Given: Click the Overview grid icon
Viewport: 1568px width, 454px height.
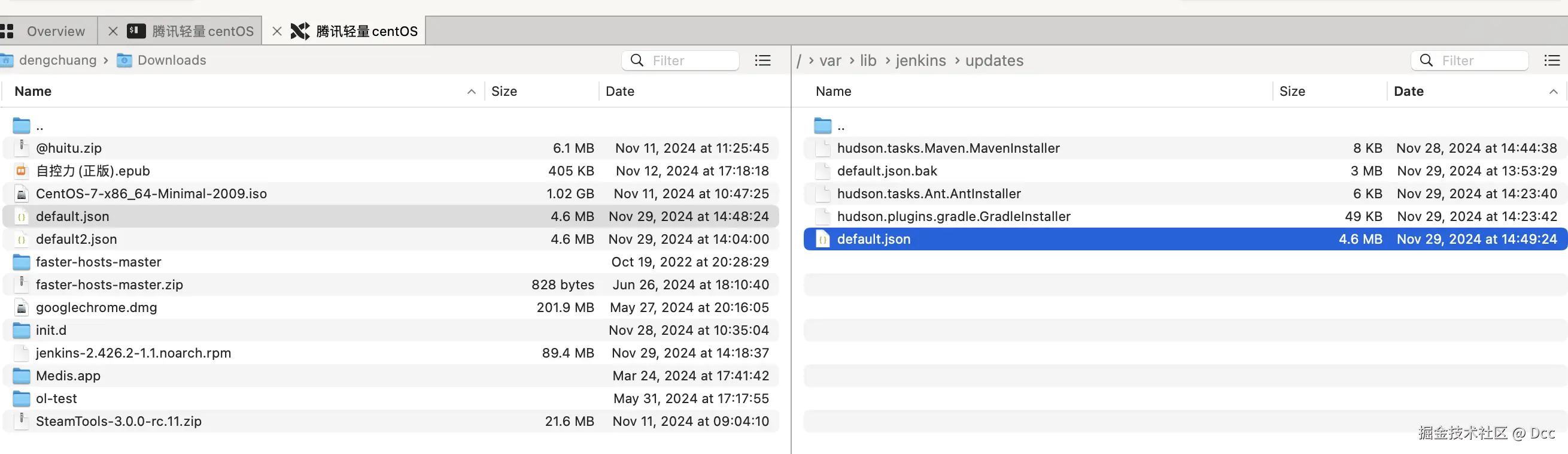Looking at the screenshot, I should point(7,31).
